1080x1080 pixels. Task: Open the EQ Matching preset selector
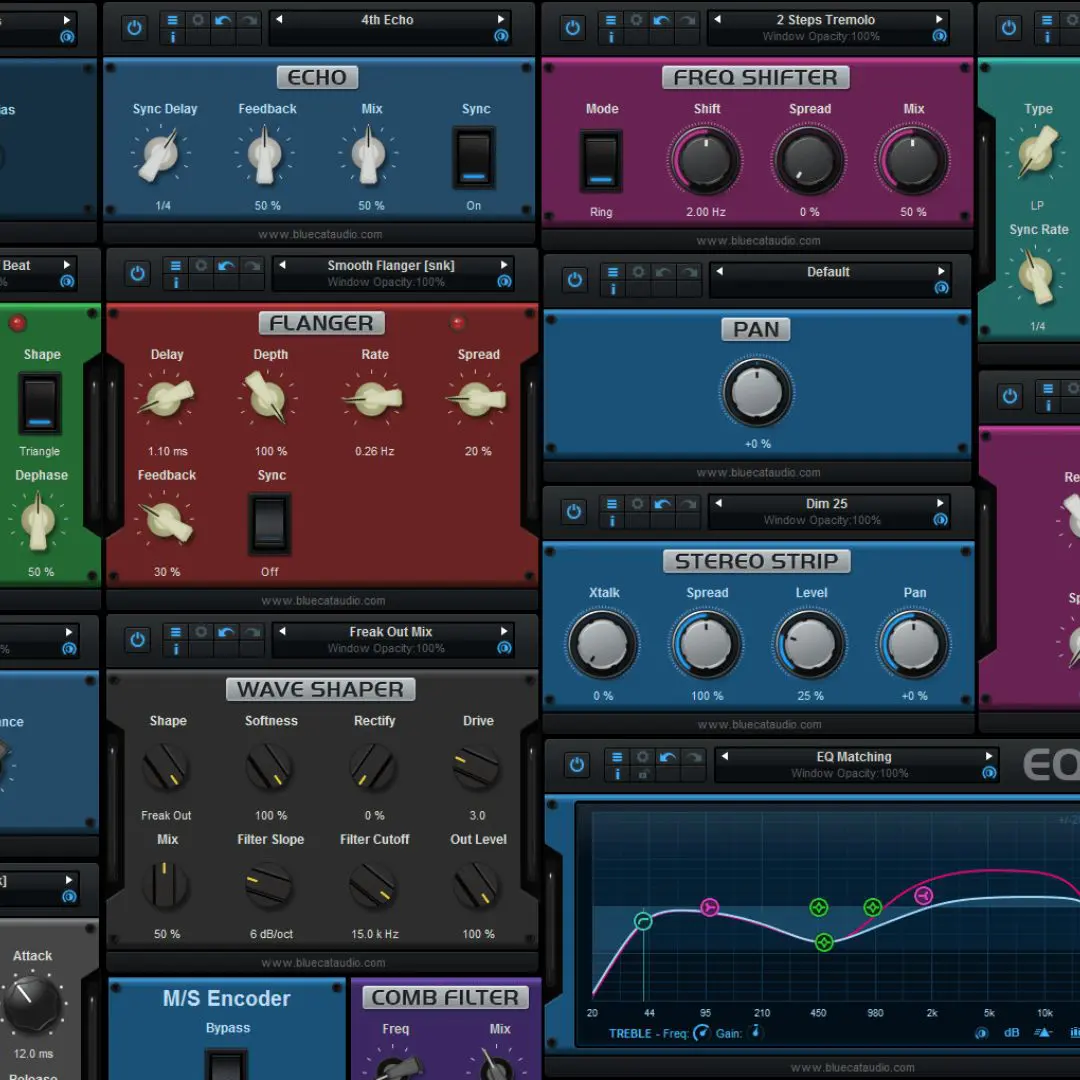[x=856, y=765]
